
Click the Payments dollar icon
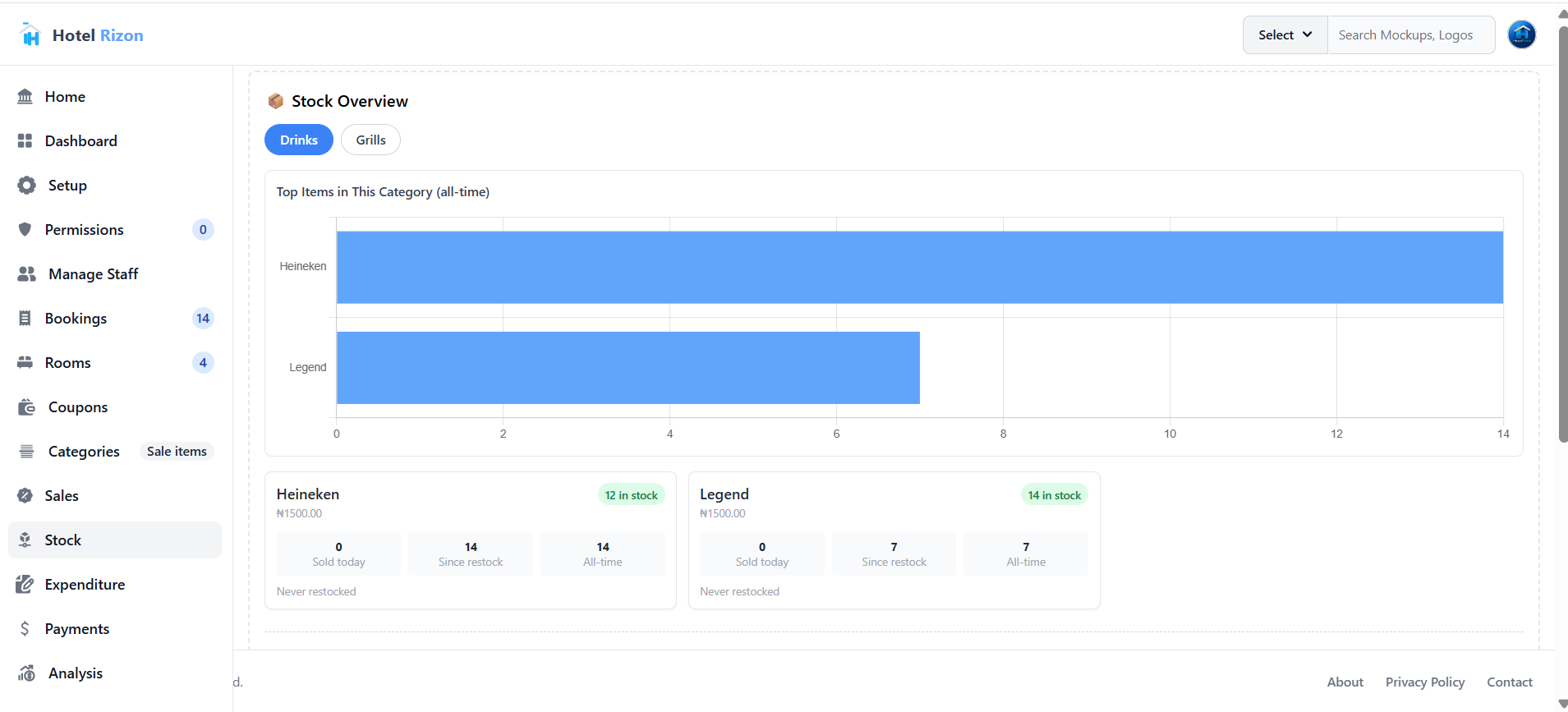pyautogui.click(x=25, y=629)
